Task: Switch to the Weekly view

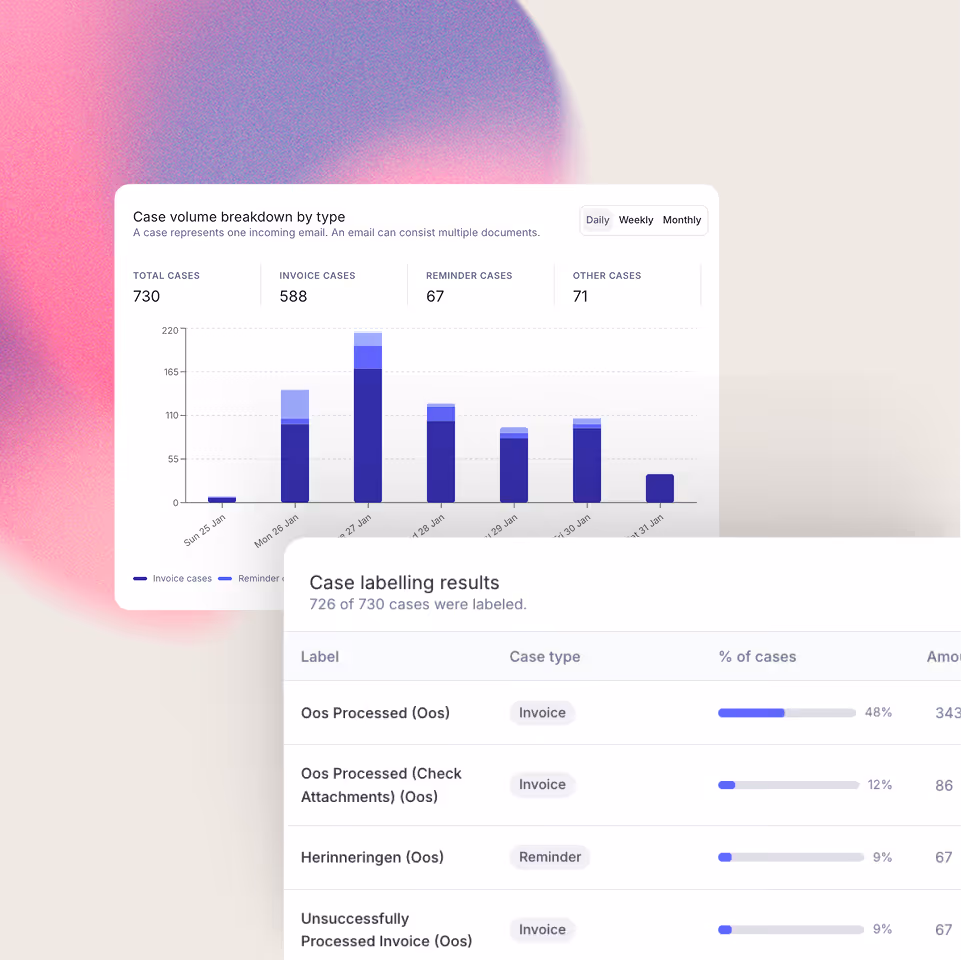Action: tap(636, 220)
